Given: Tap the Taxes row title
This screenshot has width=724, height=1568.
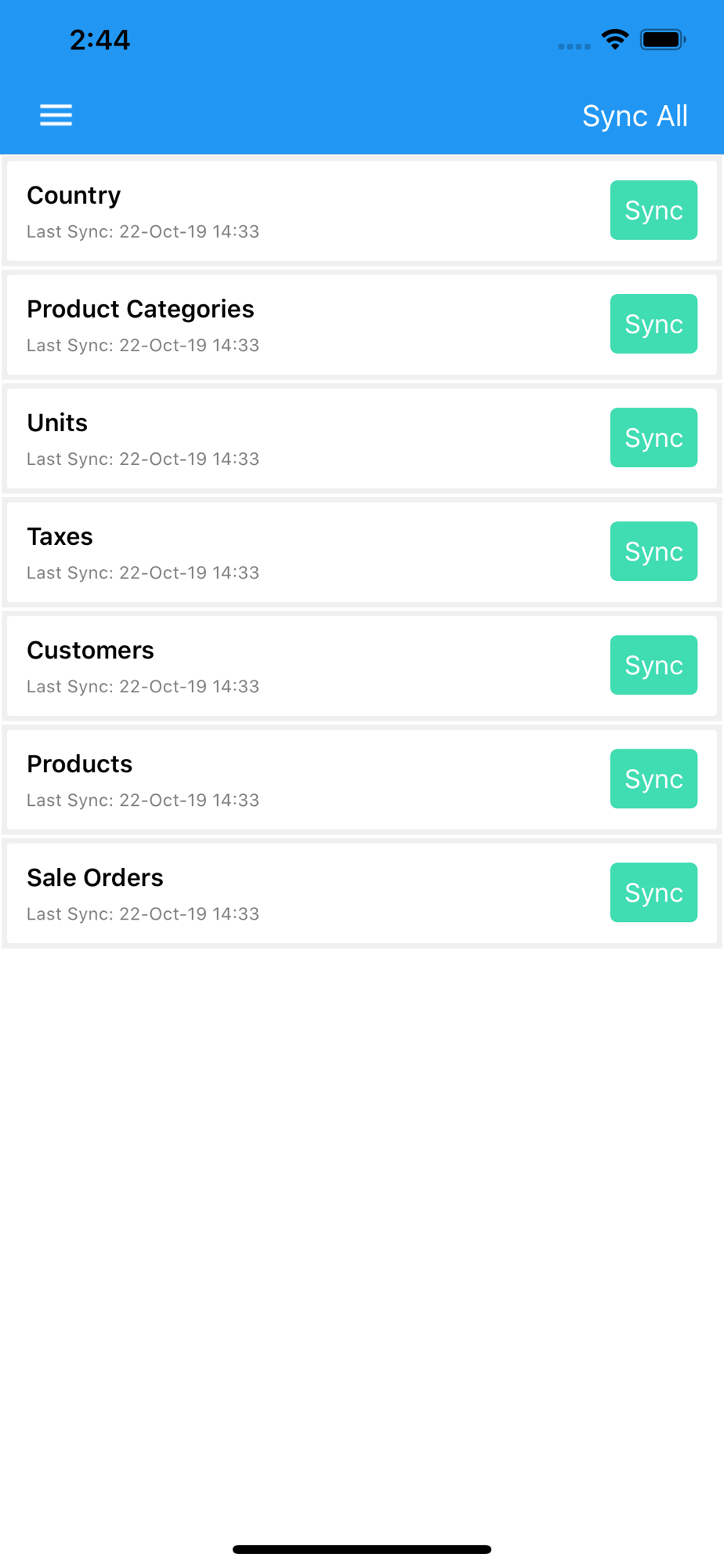Looking at the screenshot, I should (60, 536).
